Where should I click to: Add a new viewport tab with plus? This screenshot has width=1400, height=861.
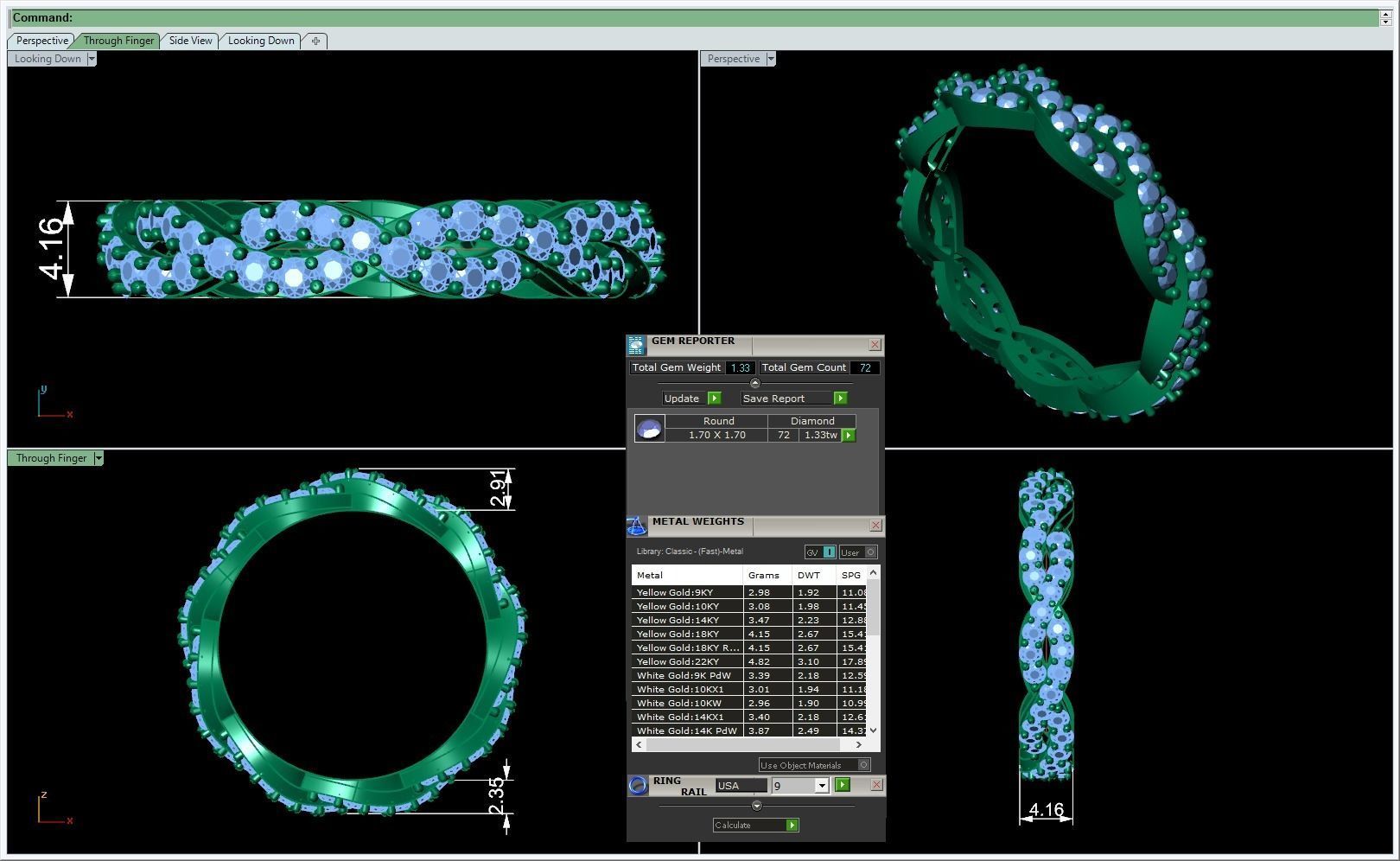point(315,41)
